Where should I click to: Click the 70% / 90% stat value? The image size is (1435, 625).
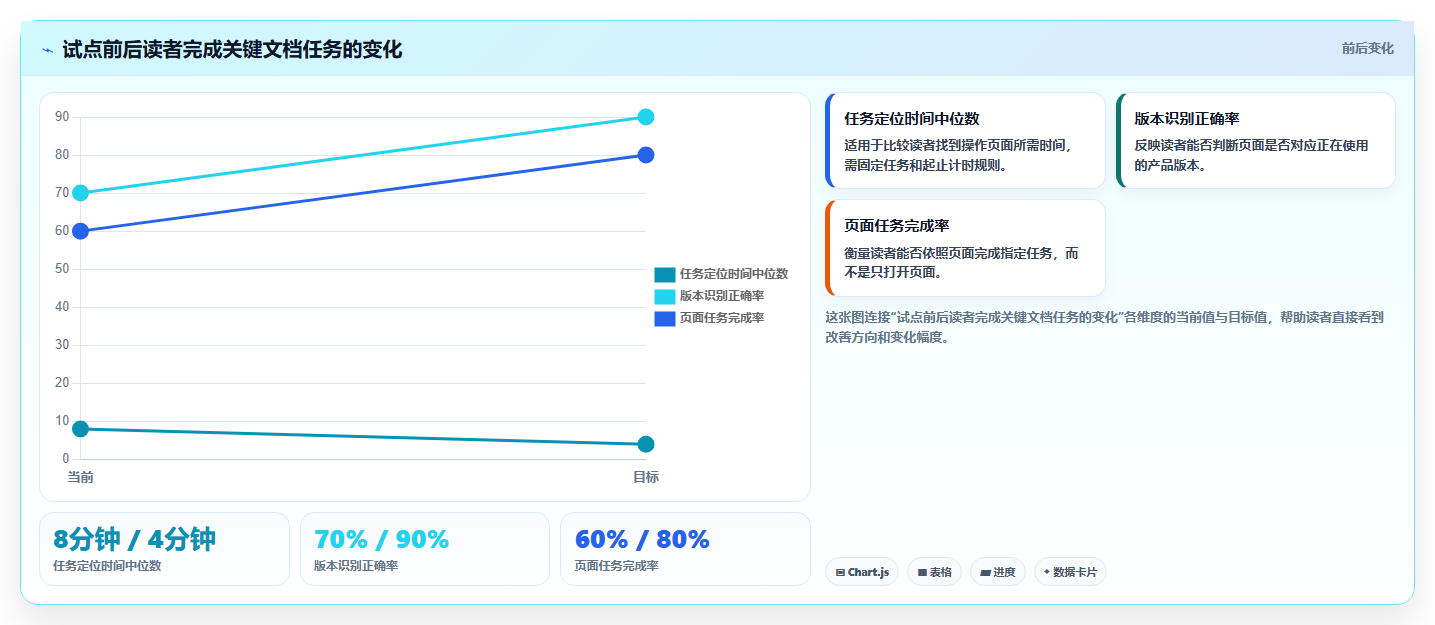point(382,540)
